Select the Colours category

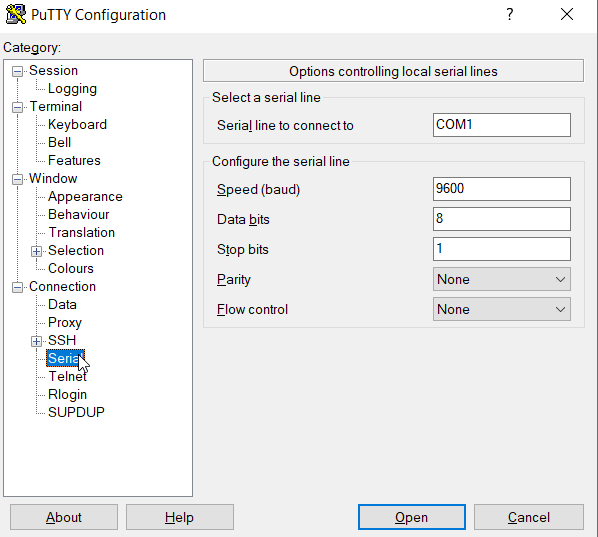click(71, 268)
